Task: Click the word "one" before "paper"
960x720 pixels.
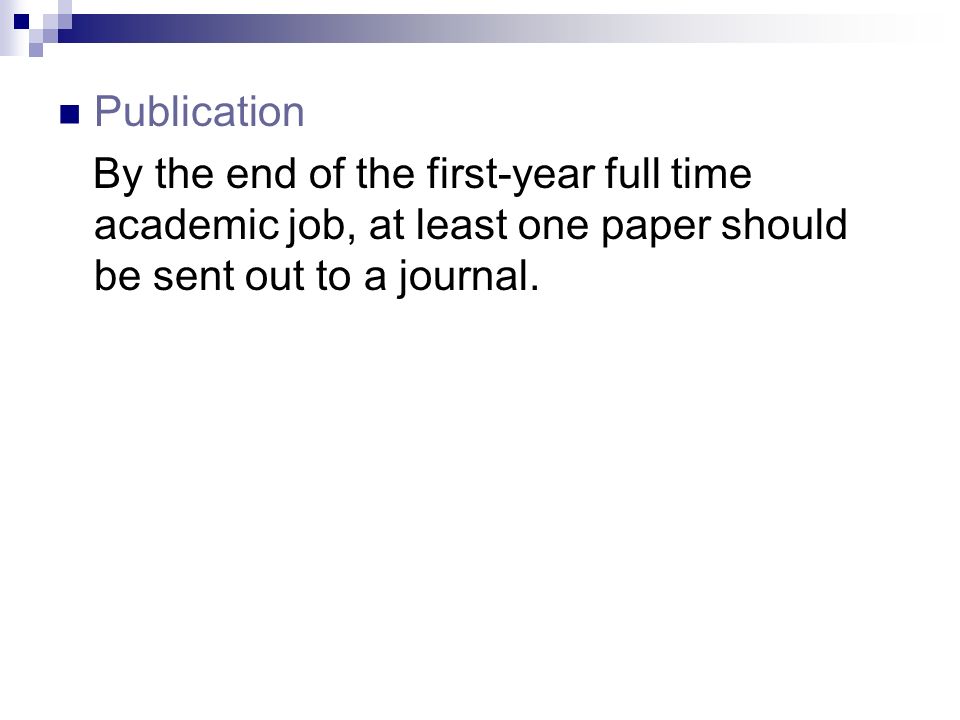Action: pyautogui.click(x=554, y=226)
